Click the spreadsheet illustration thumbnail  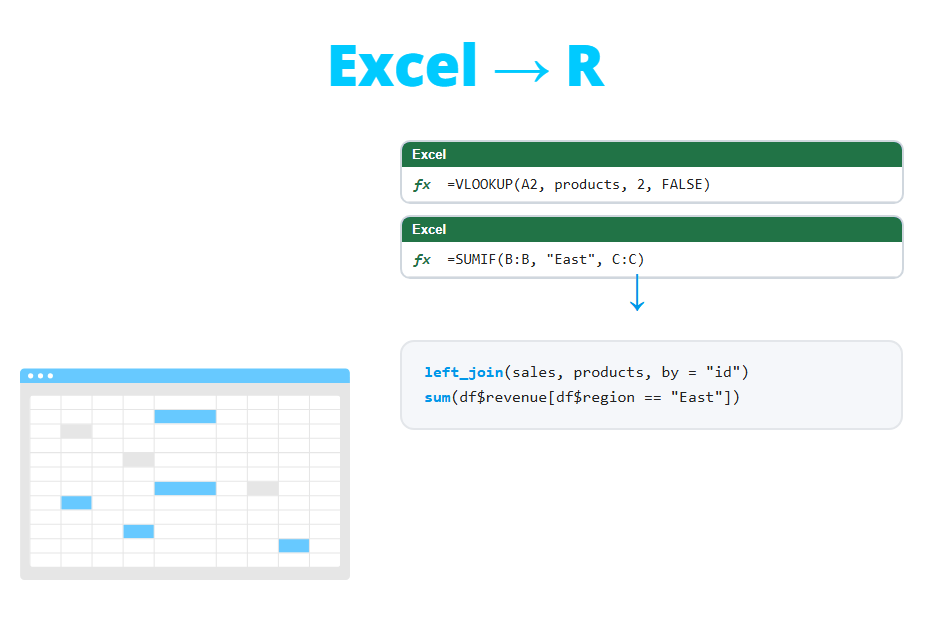click(x=185, y=474)
